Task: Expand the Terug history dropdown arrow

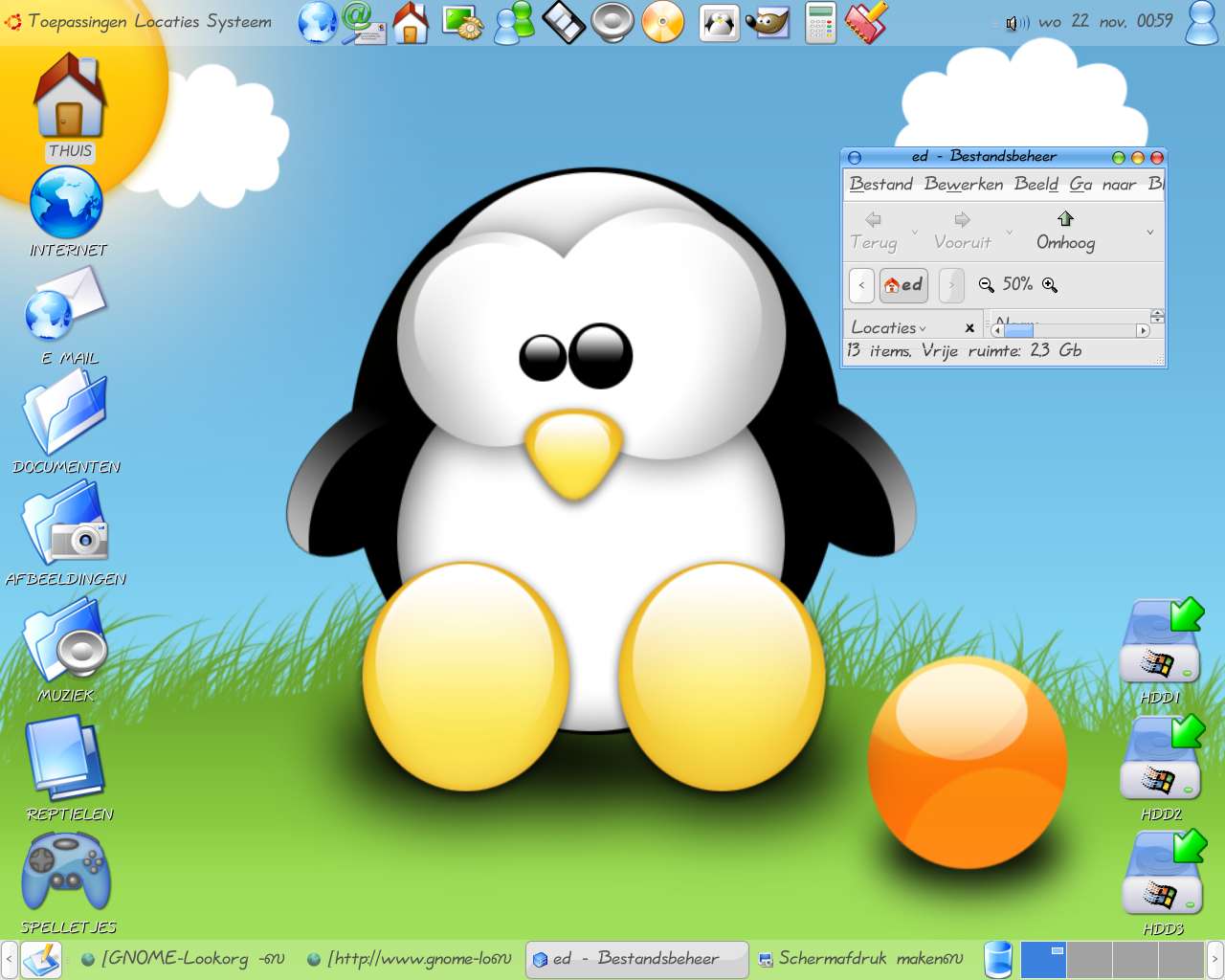Action: [x=914, y=233]
